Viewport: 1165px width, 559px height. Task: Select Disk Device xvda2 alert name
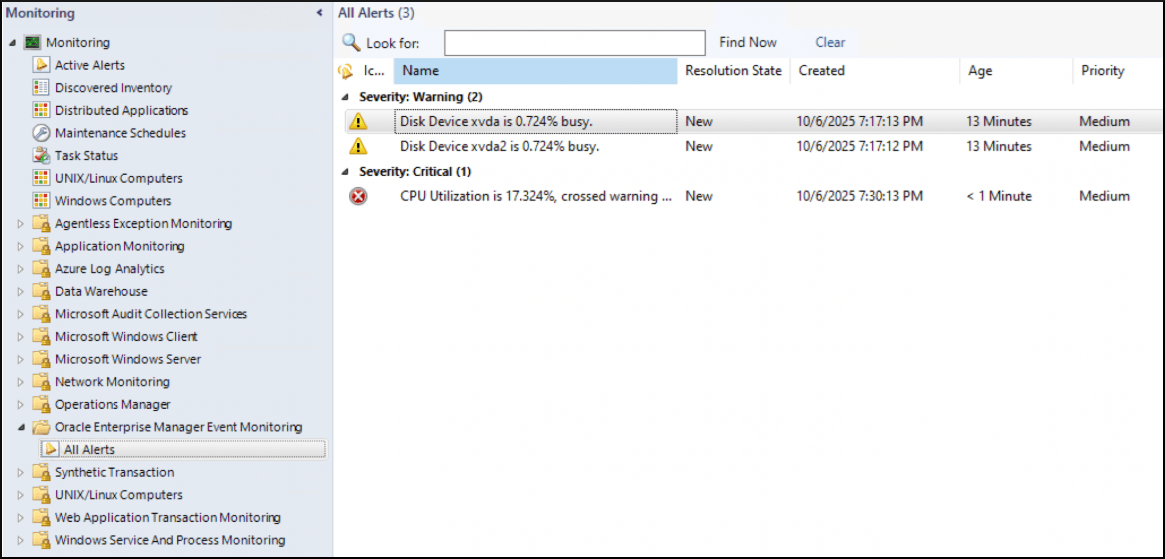(x=499, y=146)
